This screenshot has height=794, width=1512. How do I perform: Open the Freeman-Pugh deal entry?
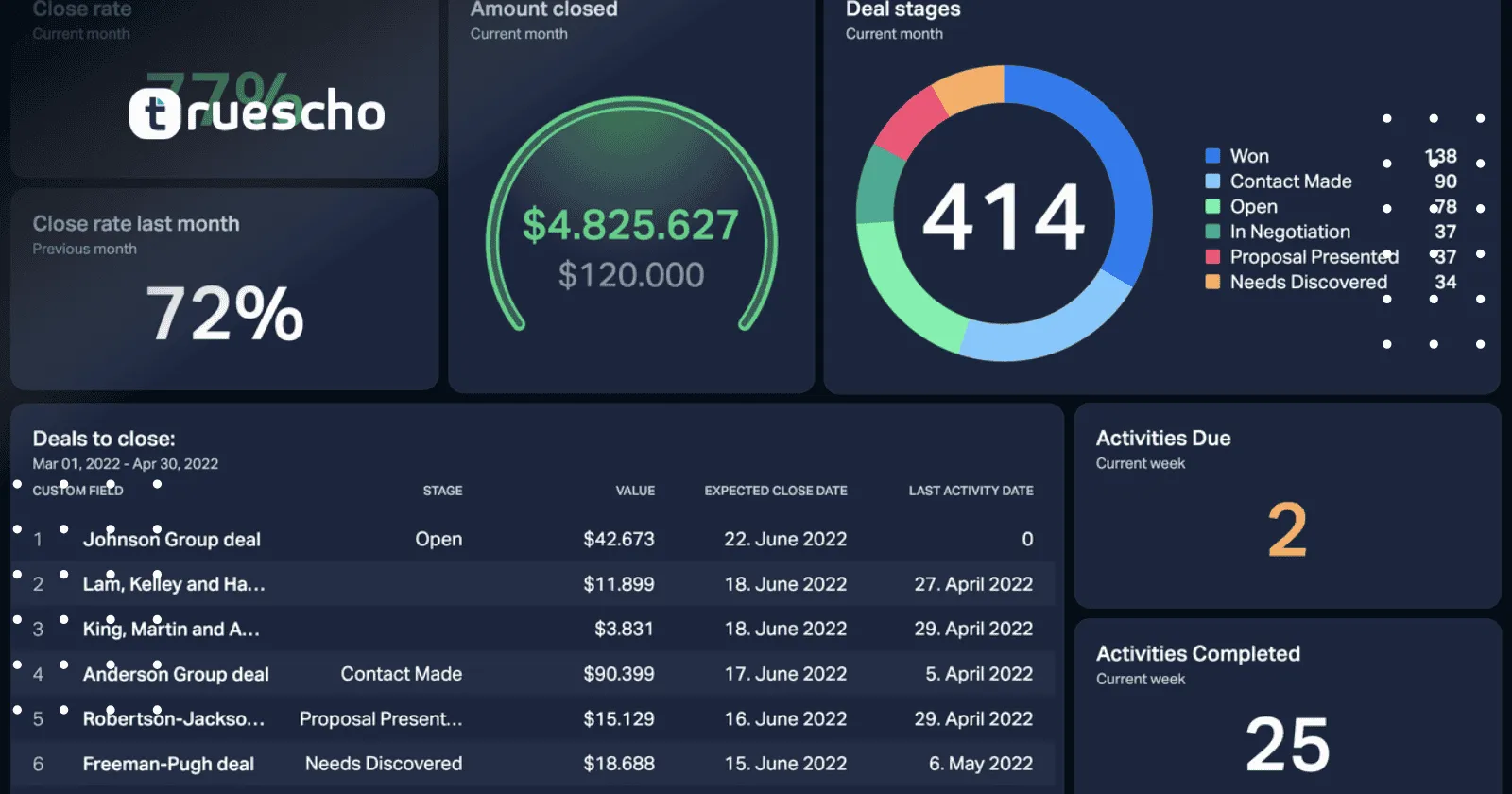(168, 764)
